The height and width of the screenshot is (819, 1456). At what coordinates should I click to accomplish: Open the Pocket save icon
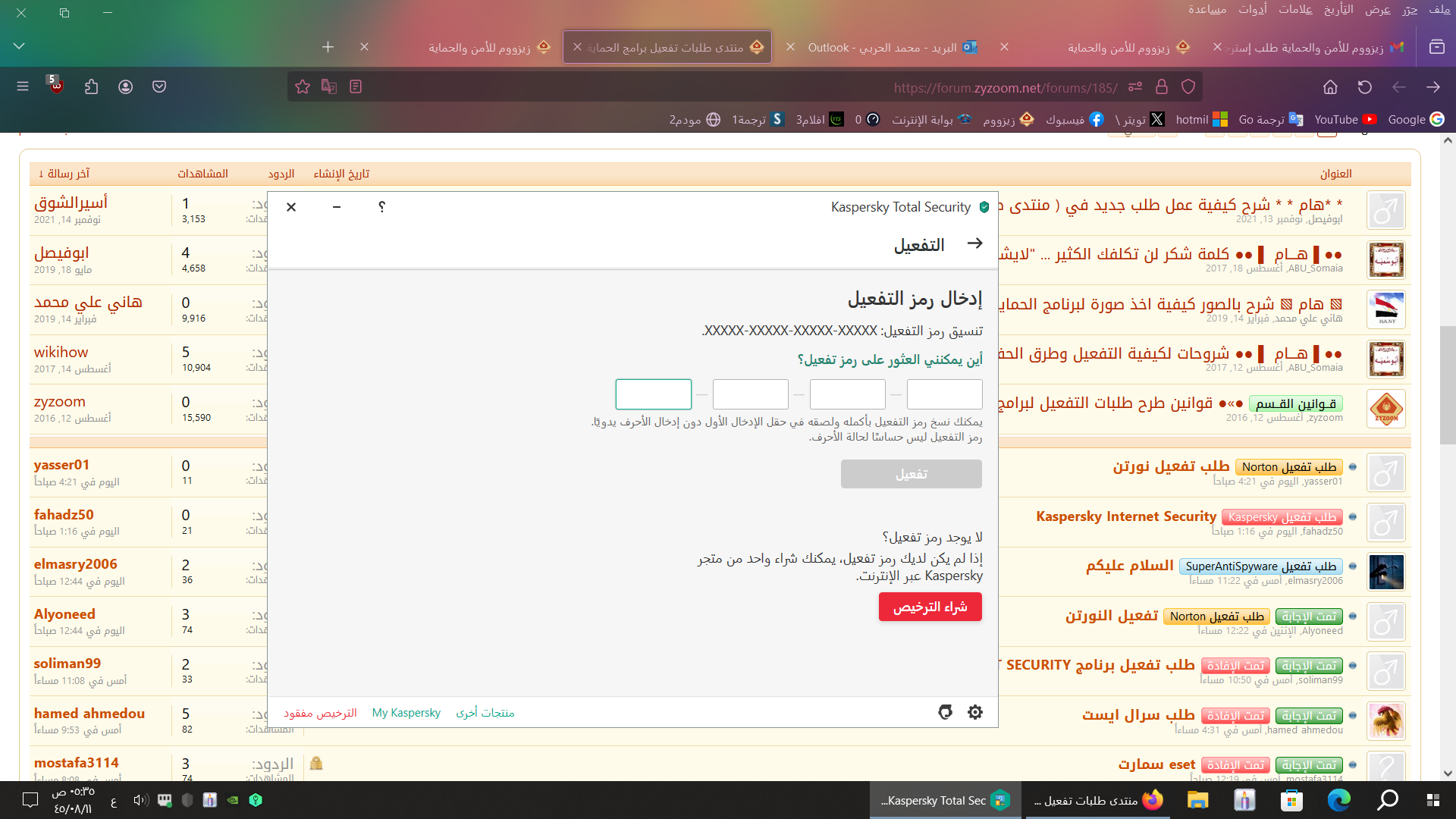pos(159,86)
